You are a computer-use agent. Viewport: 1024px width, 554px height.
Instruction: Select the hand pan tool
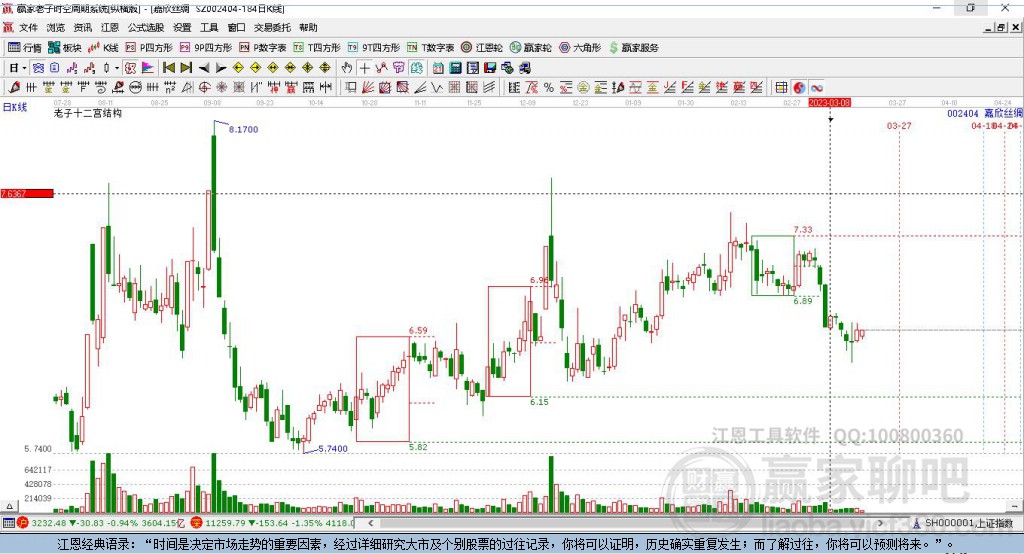[x=347, y=68]
